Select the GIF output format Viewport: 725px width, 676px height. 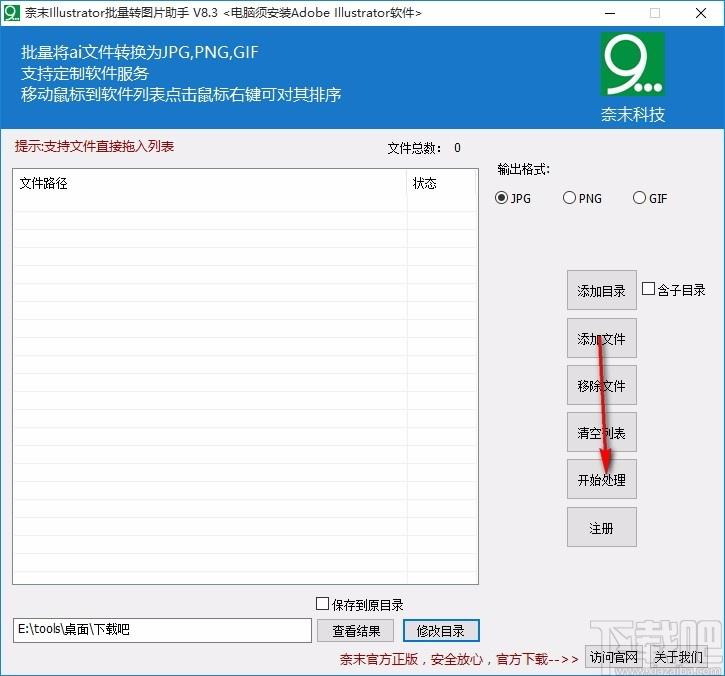click(x=650, y=198)
